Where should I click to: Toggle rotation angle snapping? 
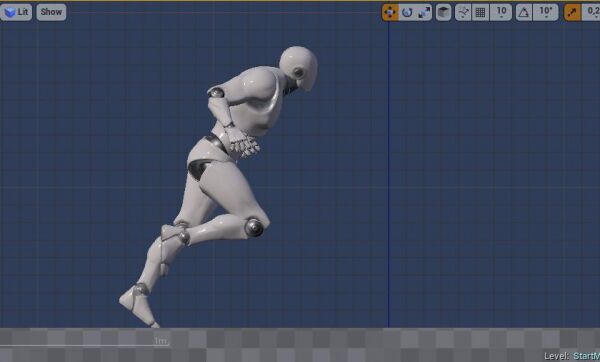point(524,13)
